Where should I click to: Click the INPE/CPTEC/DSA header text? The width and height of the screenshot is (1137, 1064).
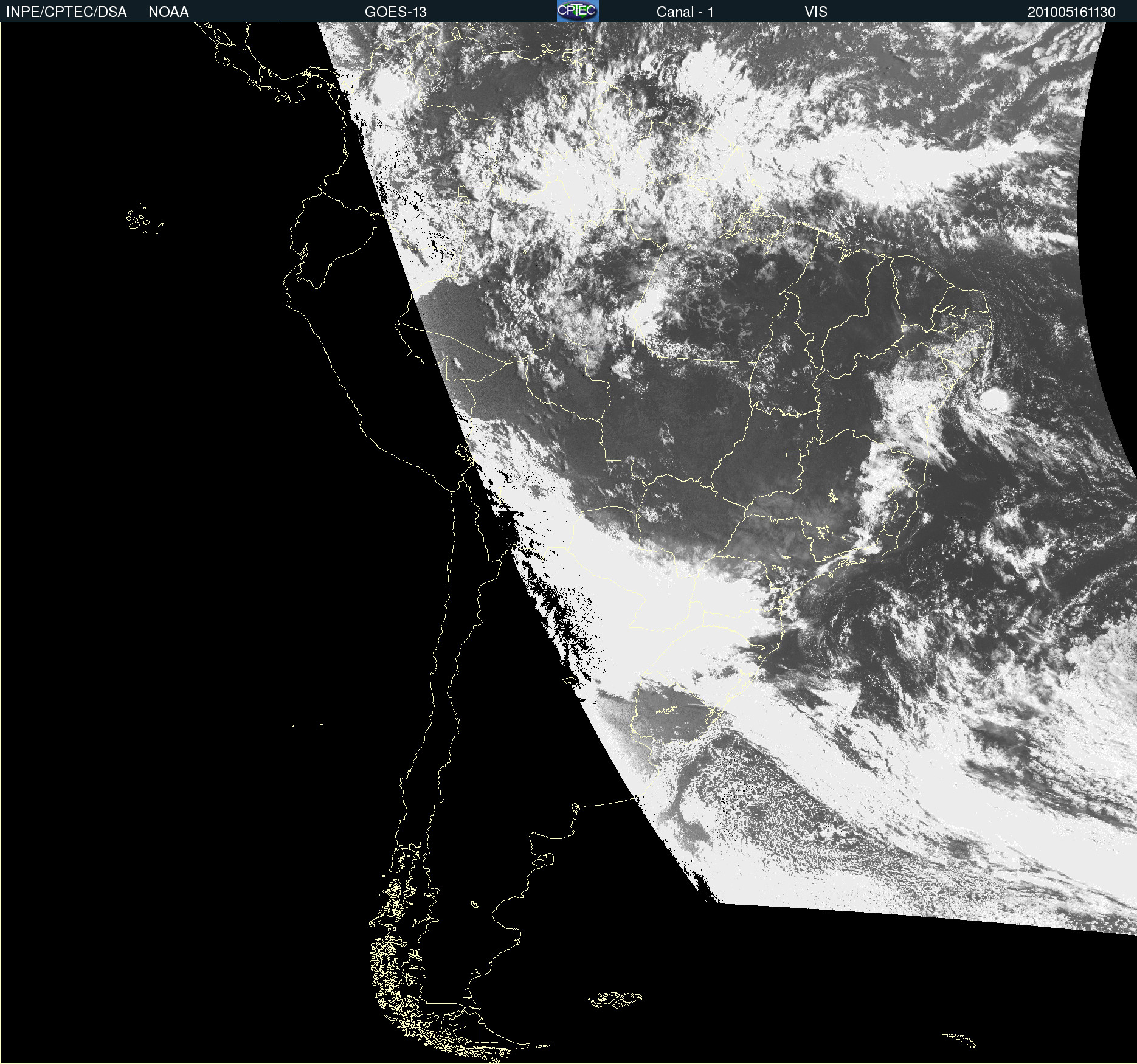66,12
